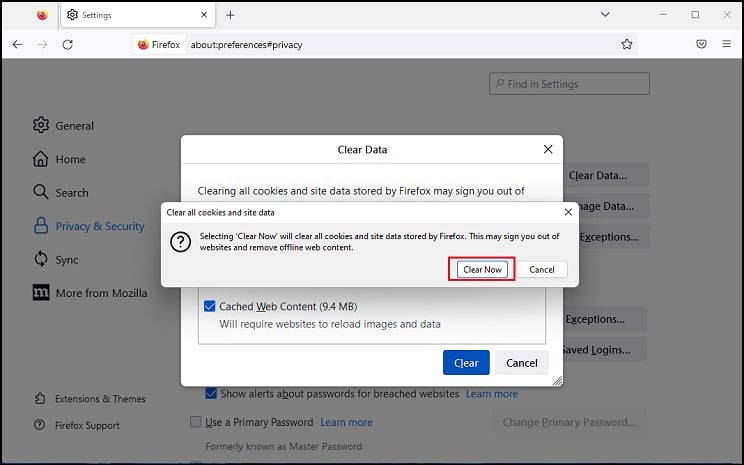744x465 pixels.
Task: Click 'Will require websites to reload images and data' text
Action: tap(330, 324)
